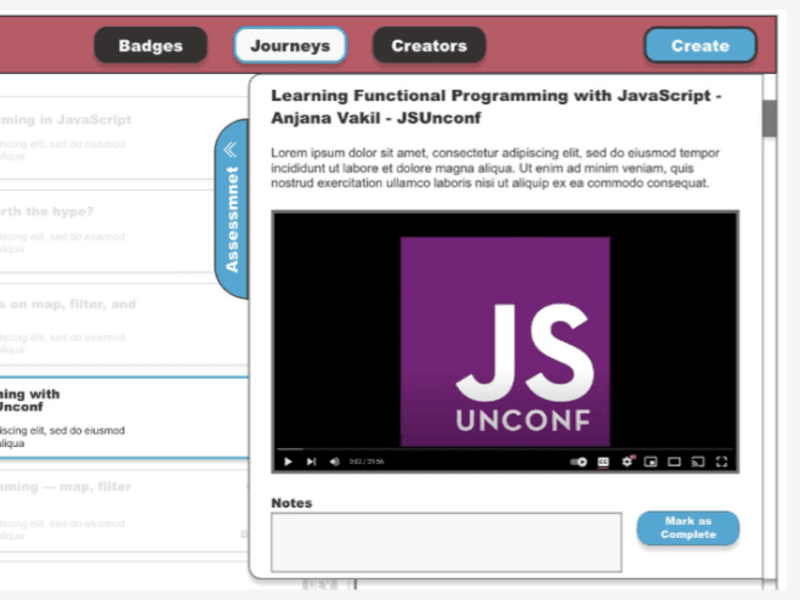The width and height of the screenshot is (800, 600).
Task: Select the 'rth the hype?' list item
Action: tap(124, 231)
